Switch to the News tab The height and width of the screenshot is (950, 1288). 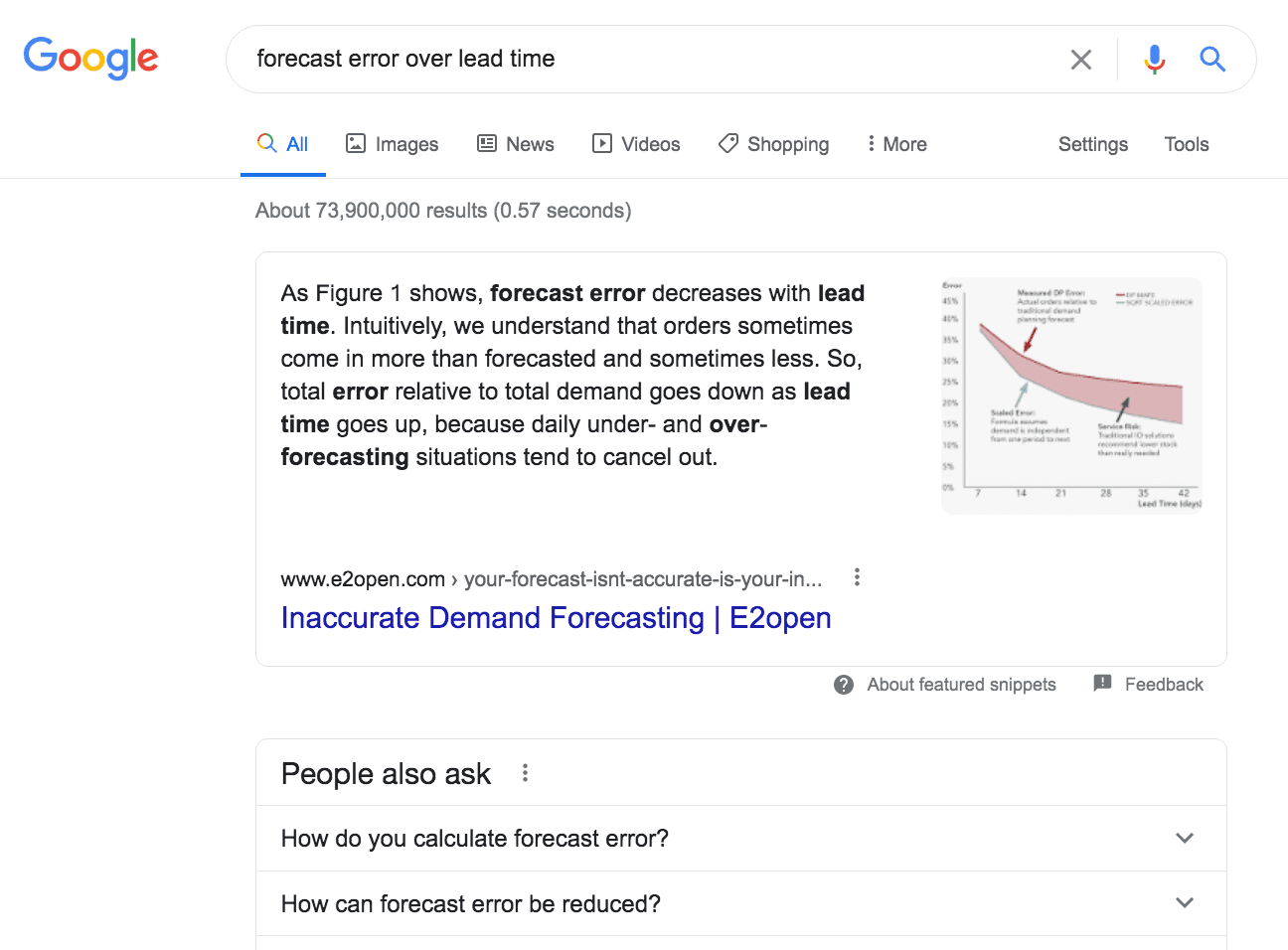[516, 144]
